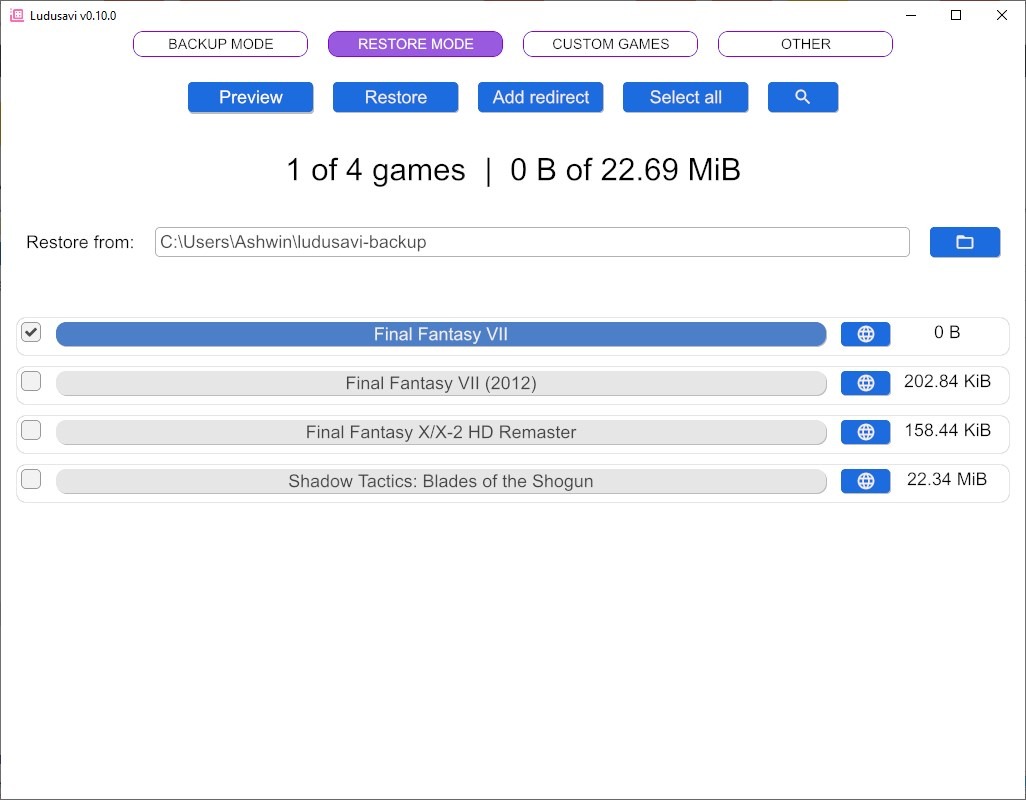The width and height of the screenshot is (1026, 800).
Task: Open folder browser for restore path
Action: (x=964, y=242)
